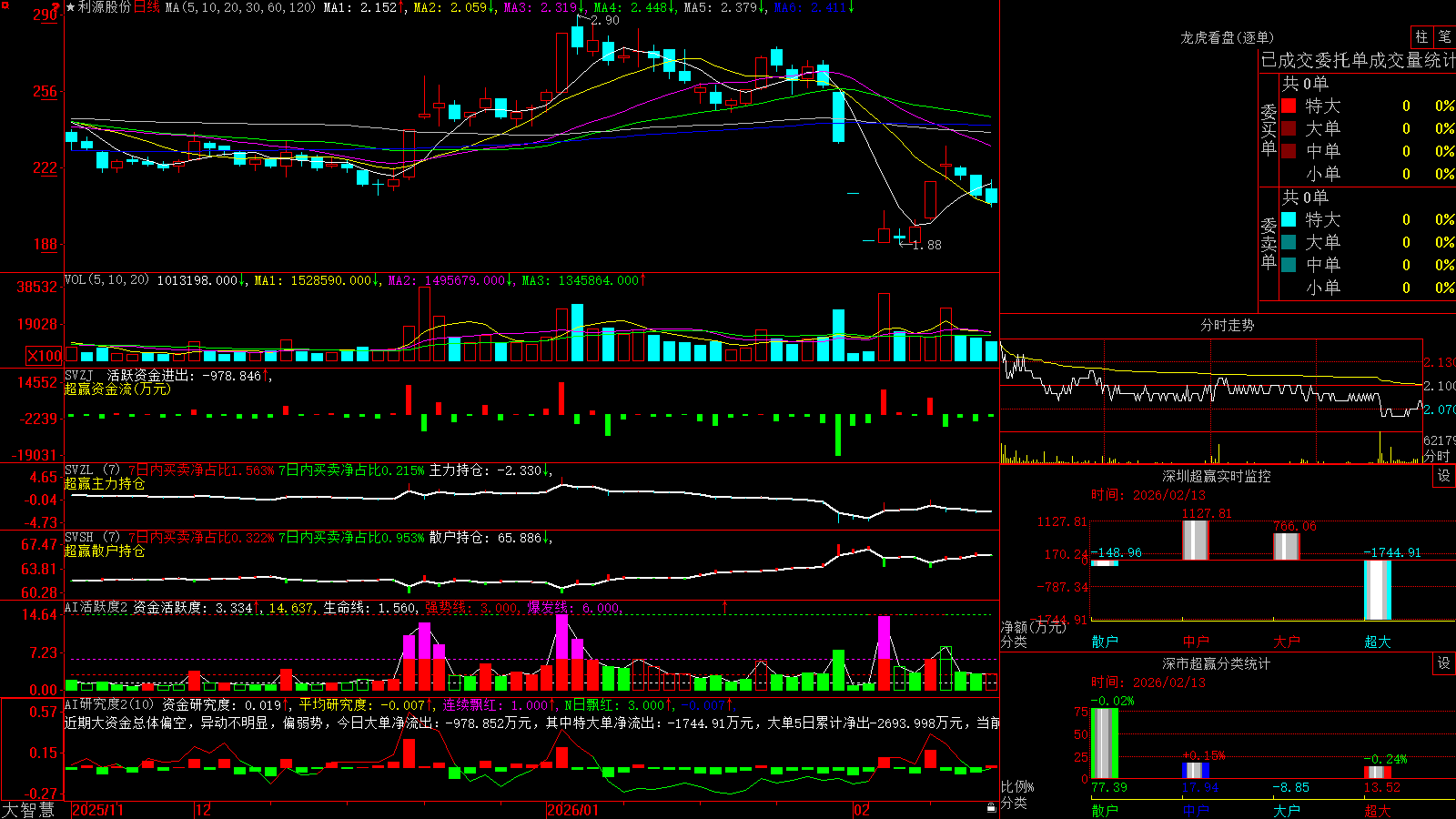
Task: Select 超大 category in 深圳超赢实时监控 chart
Action: click(1378, 642)
